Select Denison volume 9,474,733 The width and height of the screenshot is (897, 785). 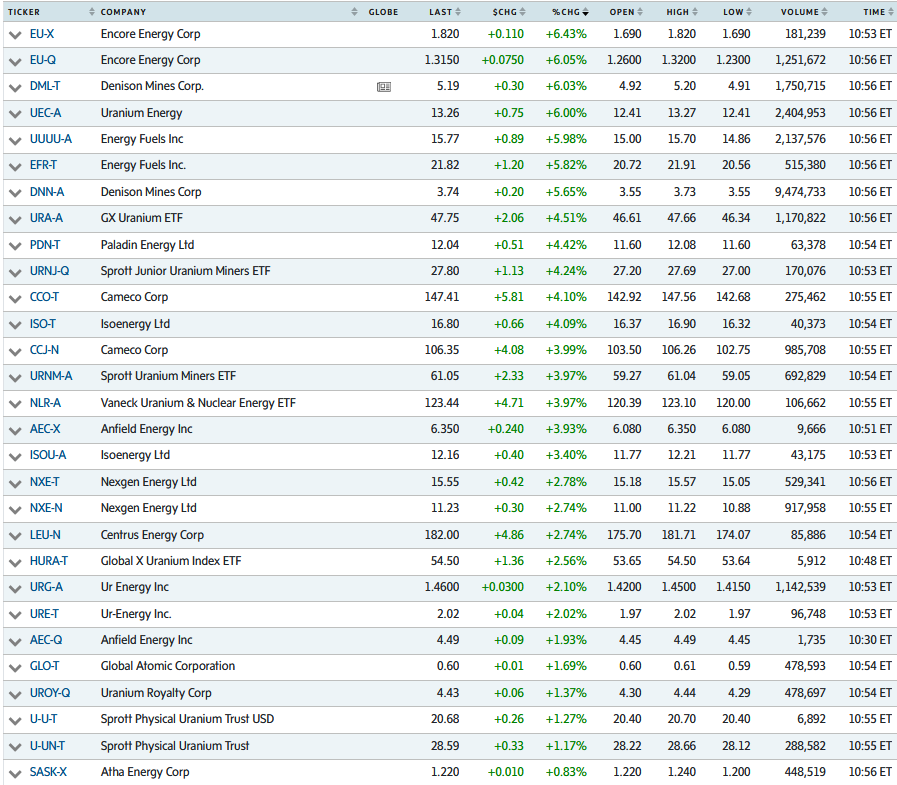[800, 192]
